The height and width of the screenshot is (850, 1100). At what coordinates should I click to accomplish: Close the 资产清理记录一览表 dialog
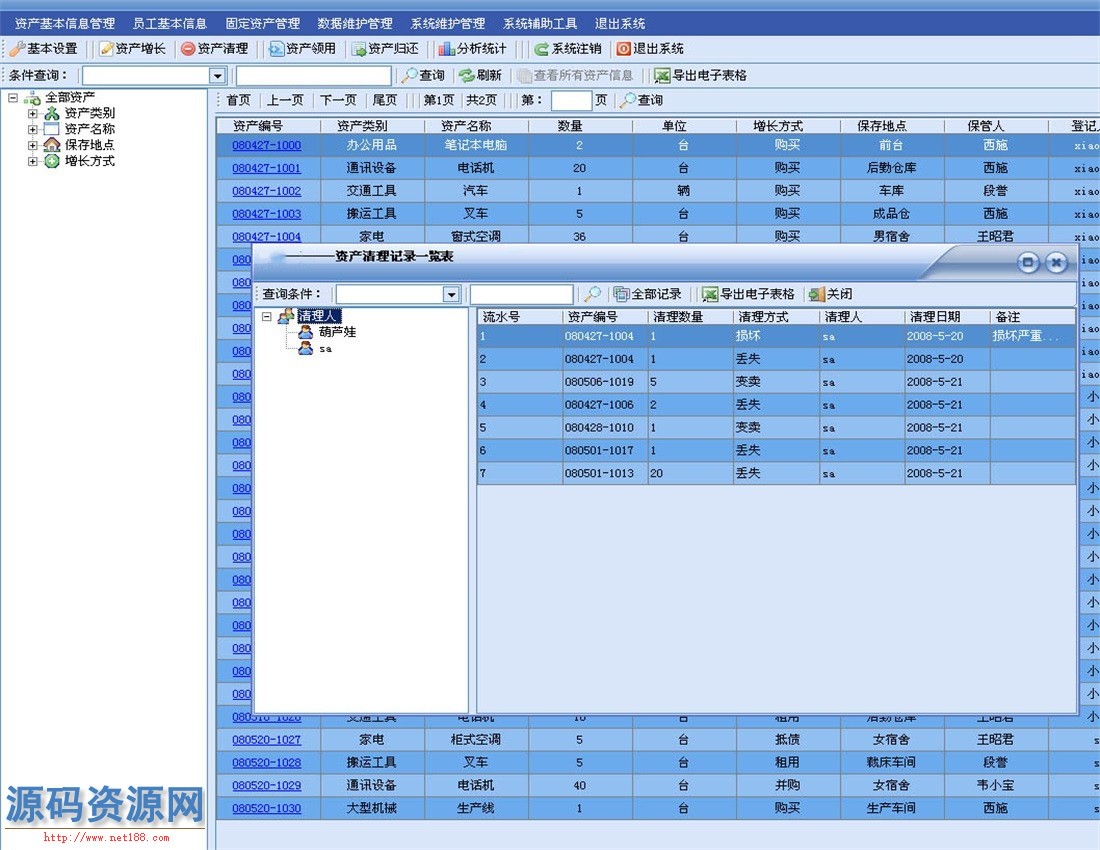click(1056, 262)
